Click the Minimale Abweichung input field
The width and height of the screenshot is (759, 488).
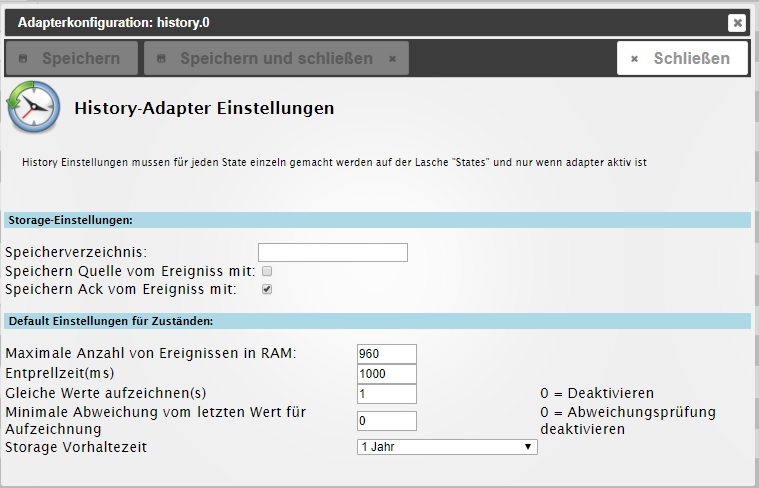(x=386, y=421)
